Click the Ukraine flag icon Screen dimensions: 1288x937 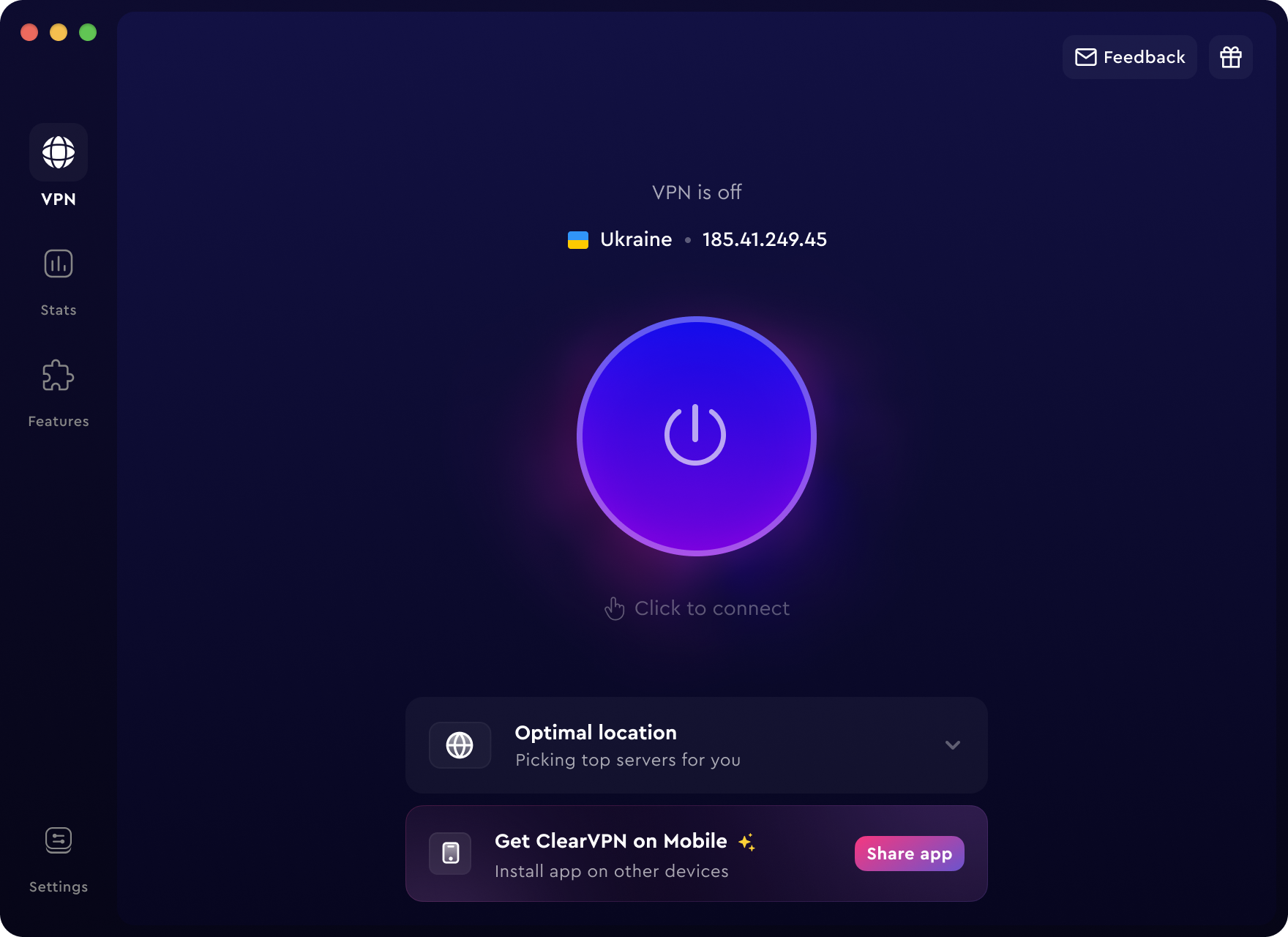coord(578,240)
